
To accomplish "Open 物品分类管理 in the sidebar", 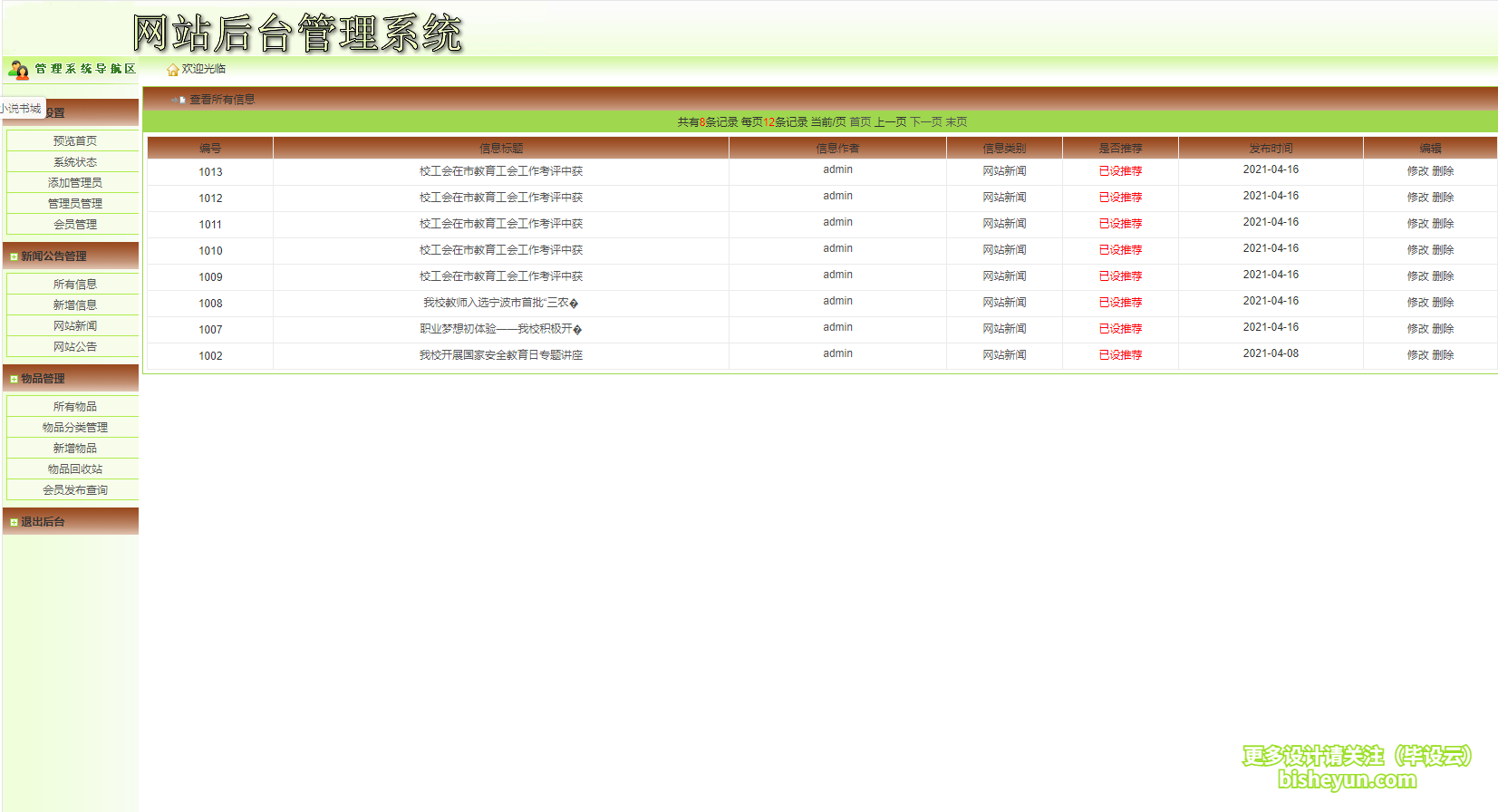I will coord(74,427).
